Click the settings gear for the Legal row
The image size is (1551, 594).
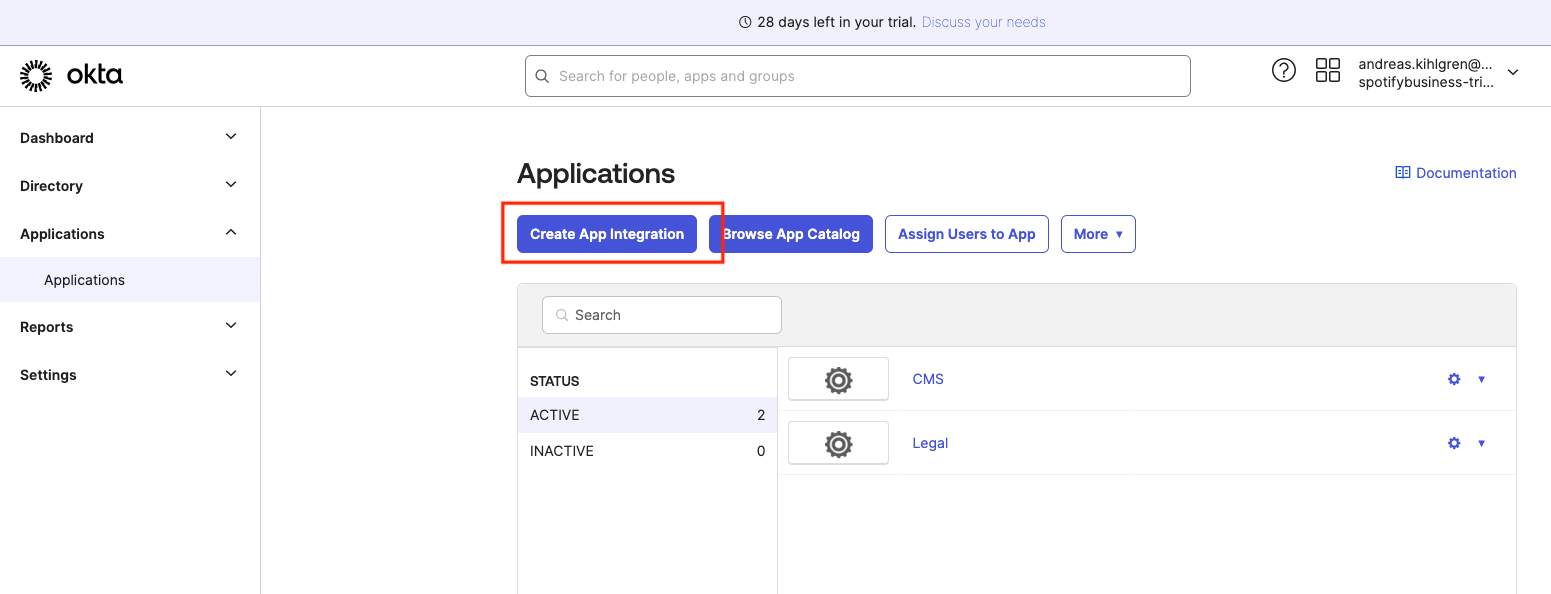click(1454, 443)
